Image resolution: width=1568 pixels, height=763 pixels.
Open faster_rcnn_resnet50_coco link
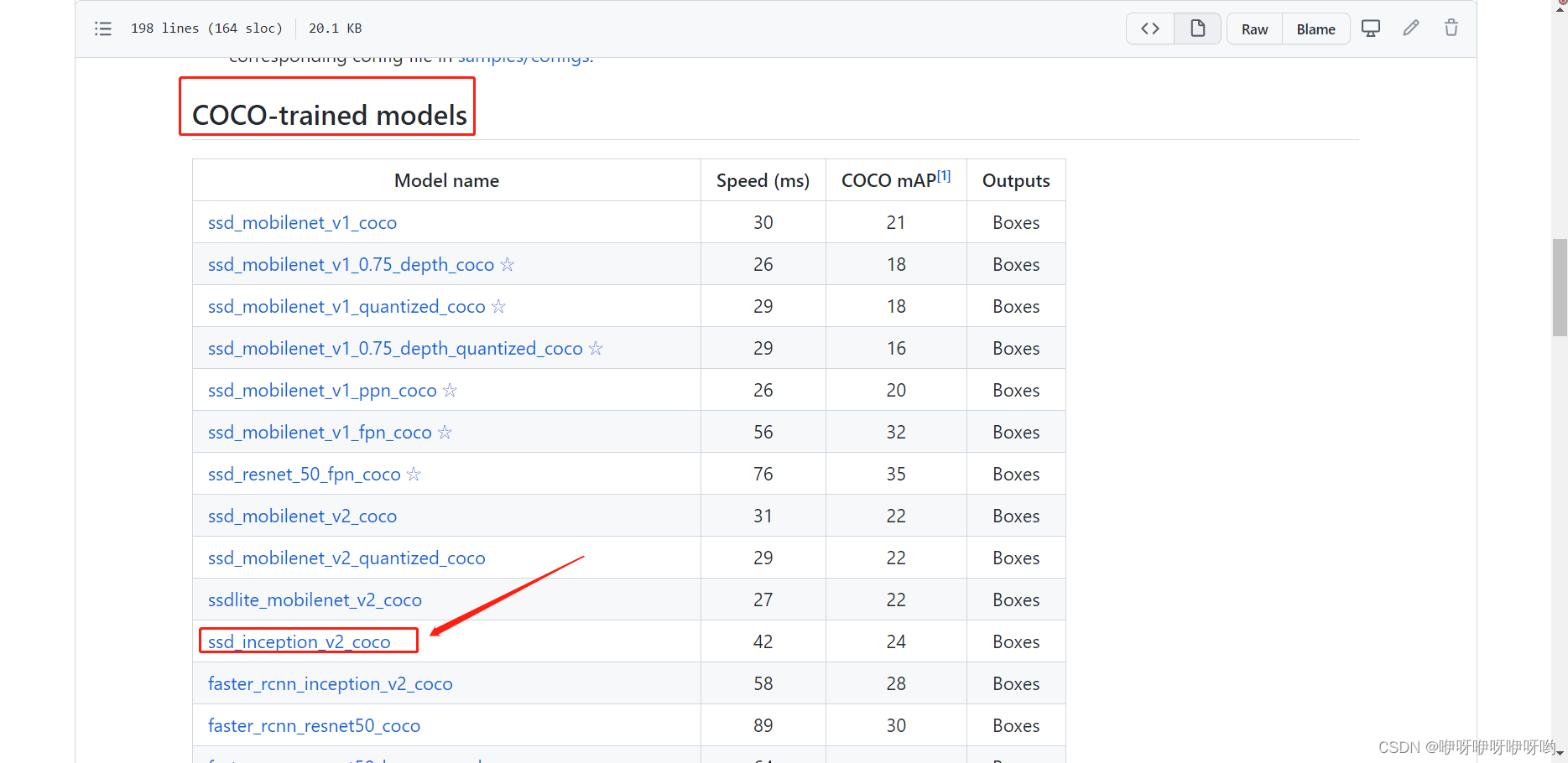click(x=314, y=725)
